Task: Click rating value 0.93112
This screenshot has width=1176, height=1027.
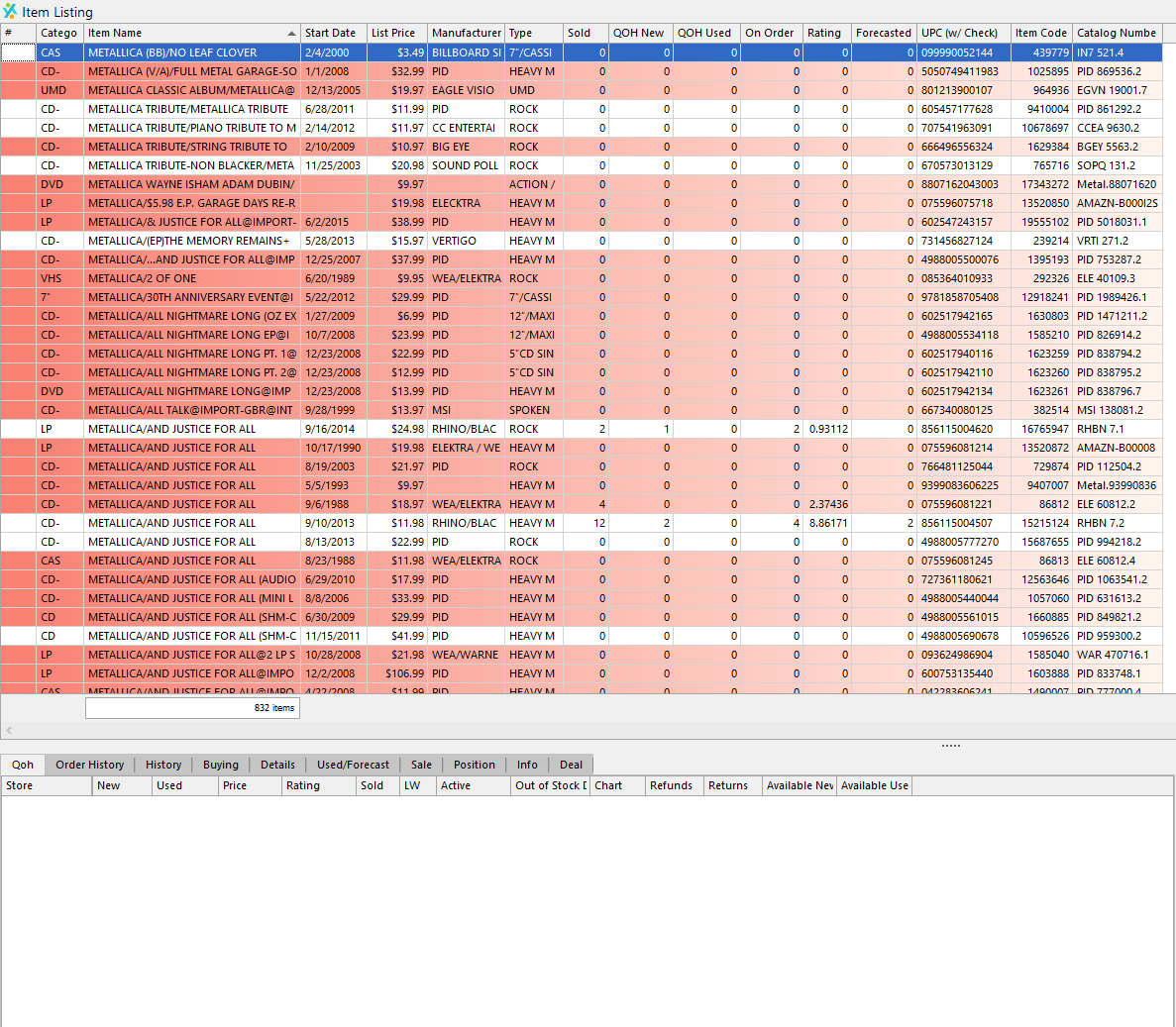Action: point(829,429)
